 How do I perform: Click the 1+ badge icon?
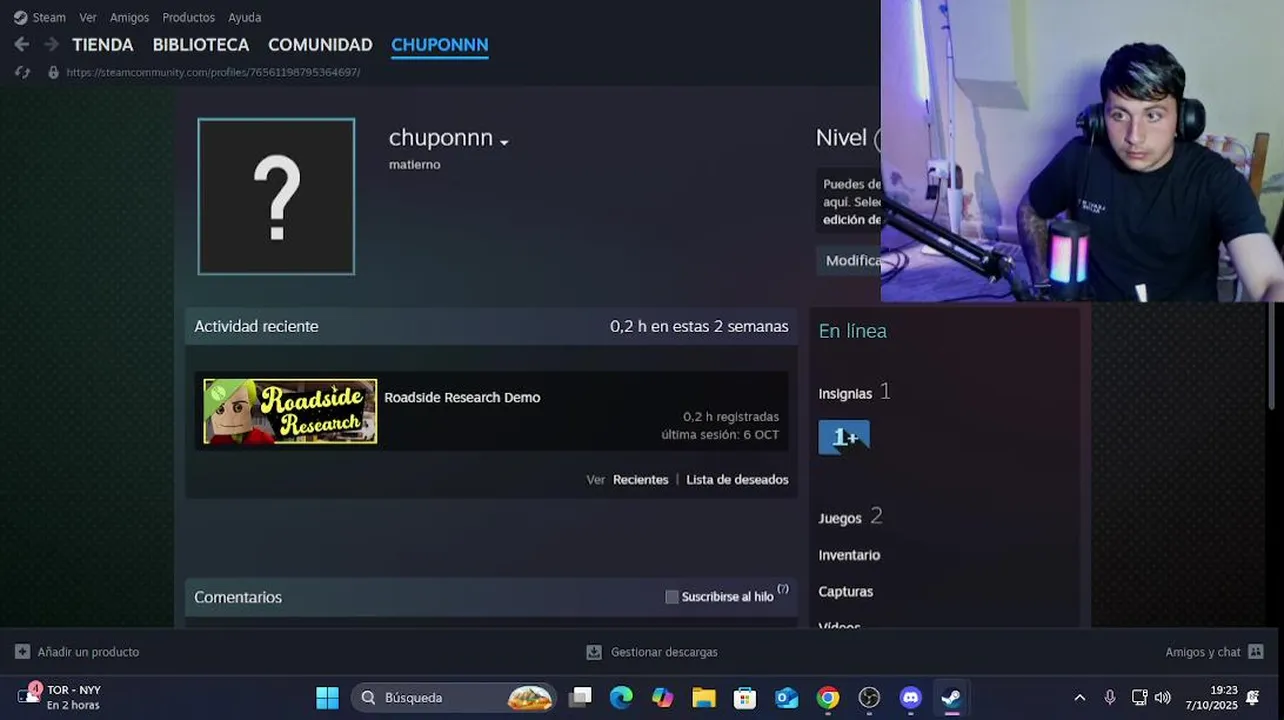point(844,437)
